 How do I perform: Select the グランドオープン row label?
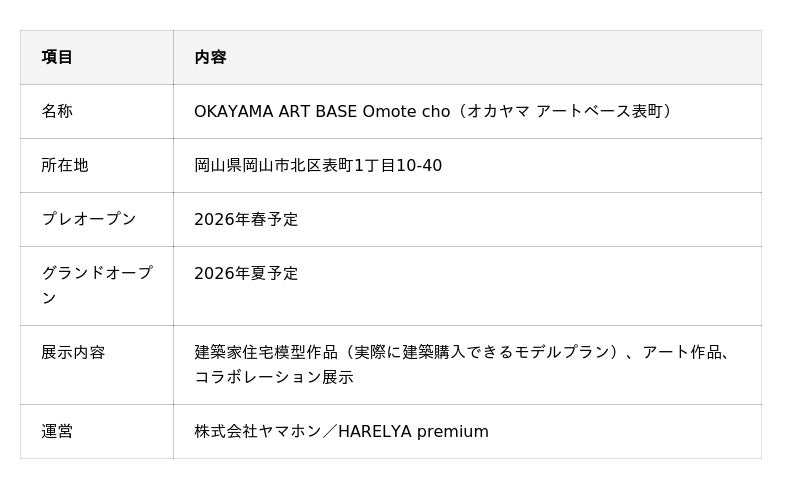coord(96,273)
